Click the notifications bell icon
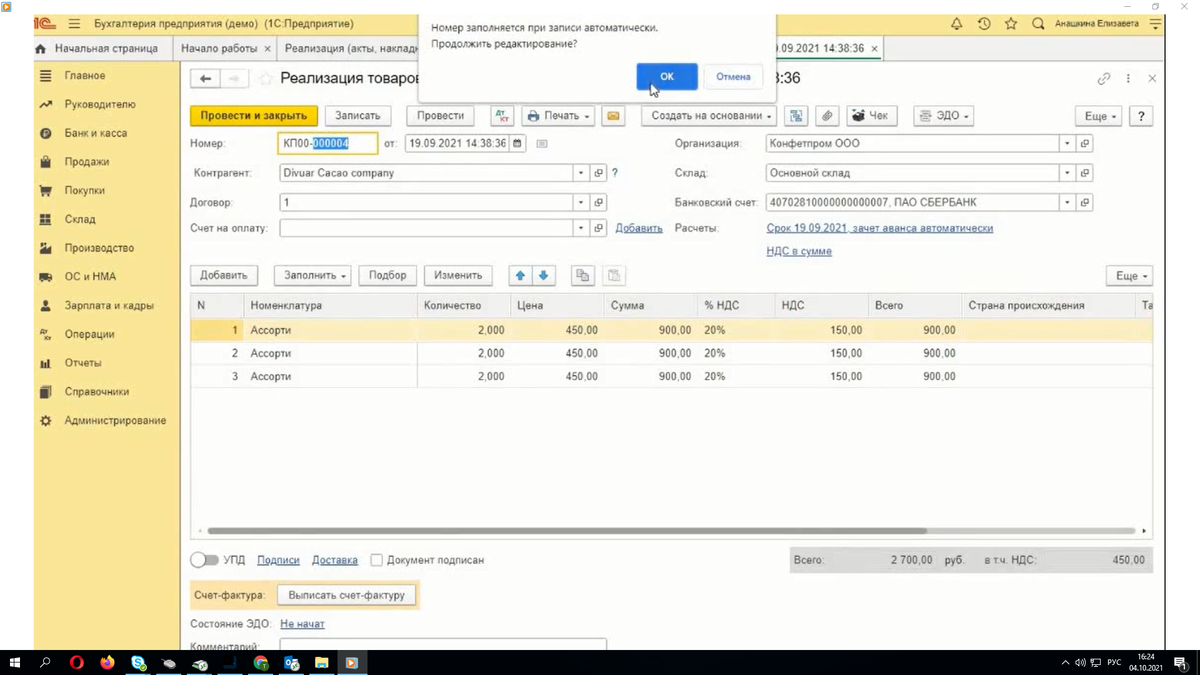This screenshot has height=675, width=1200. click(956, 23)
